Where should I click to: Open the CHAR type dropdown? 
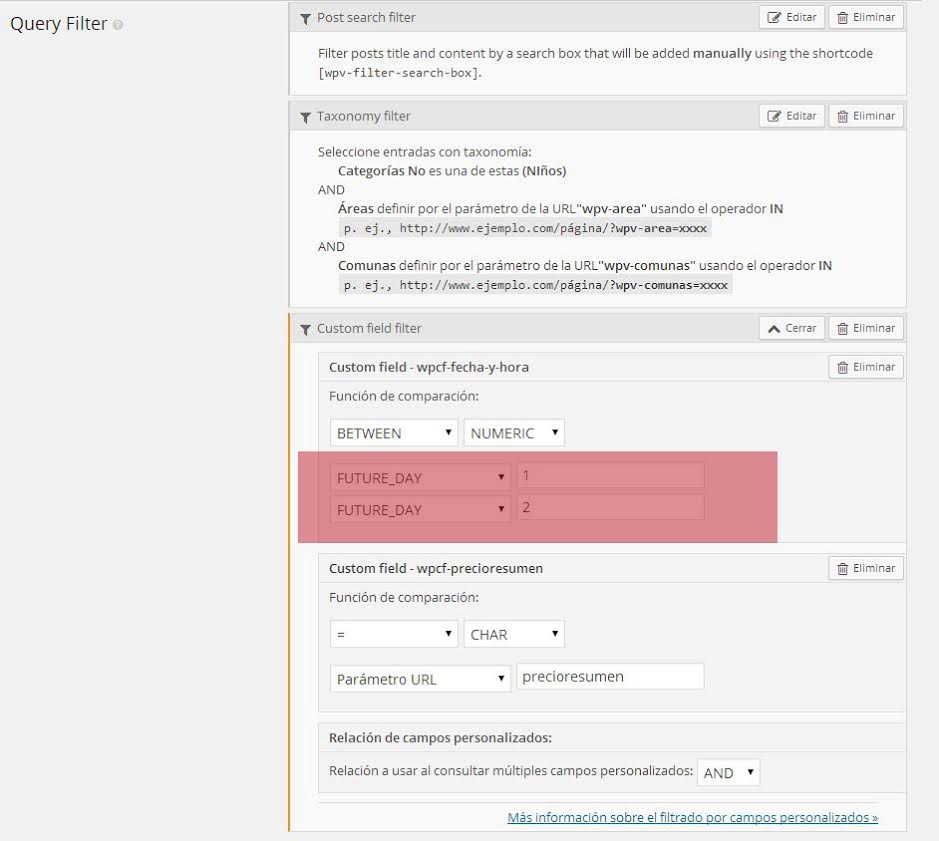pyautogui.click(x=514, y=634)
